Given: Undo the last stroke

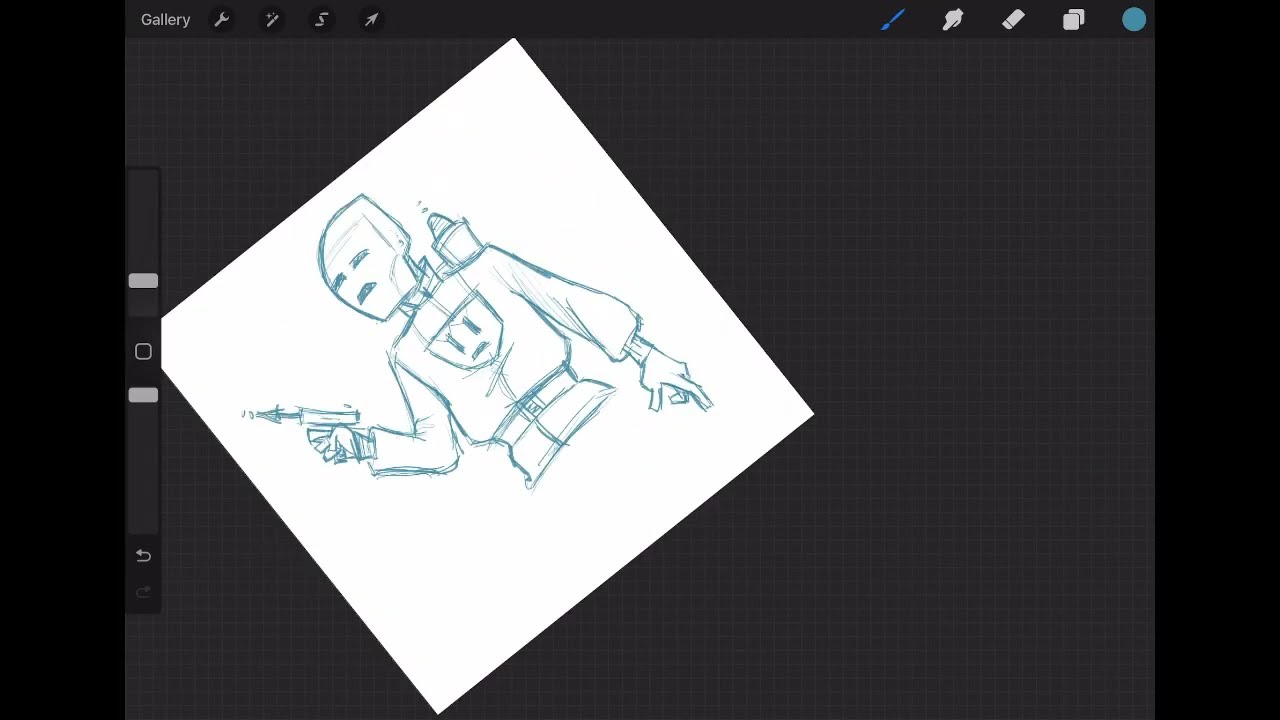Looking at the screenshot, I should click(x=143, y=556).
